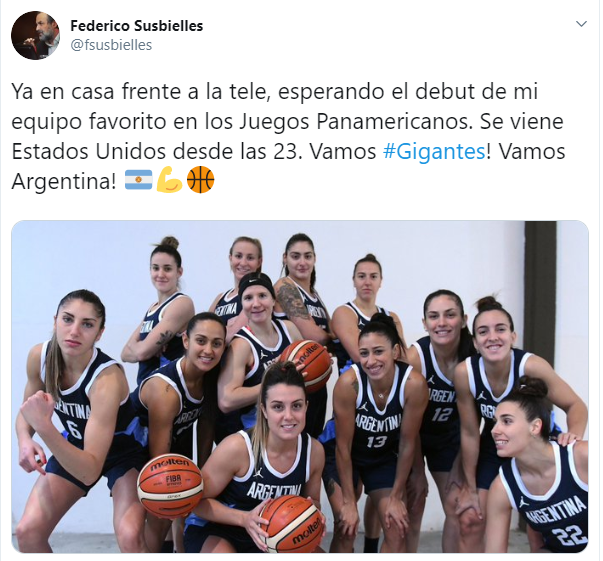The width and height of the screenshot is (603, 561).
Task: Click the ball held by the kneeling player
Action: [291, 523]
